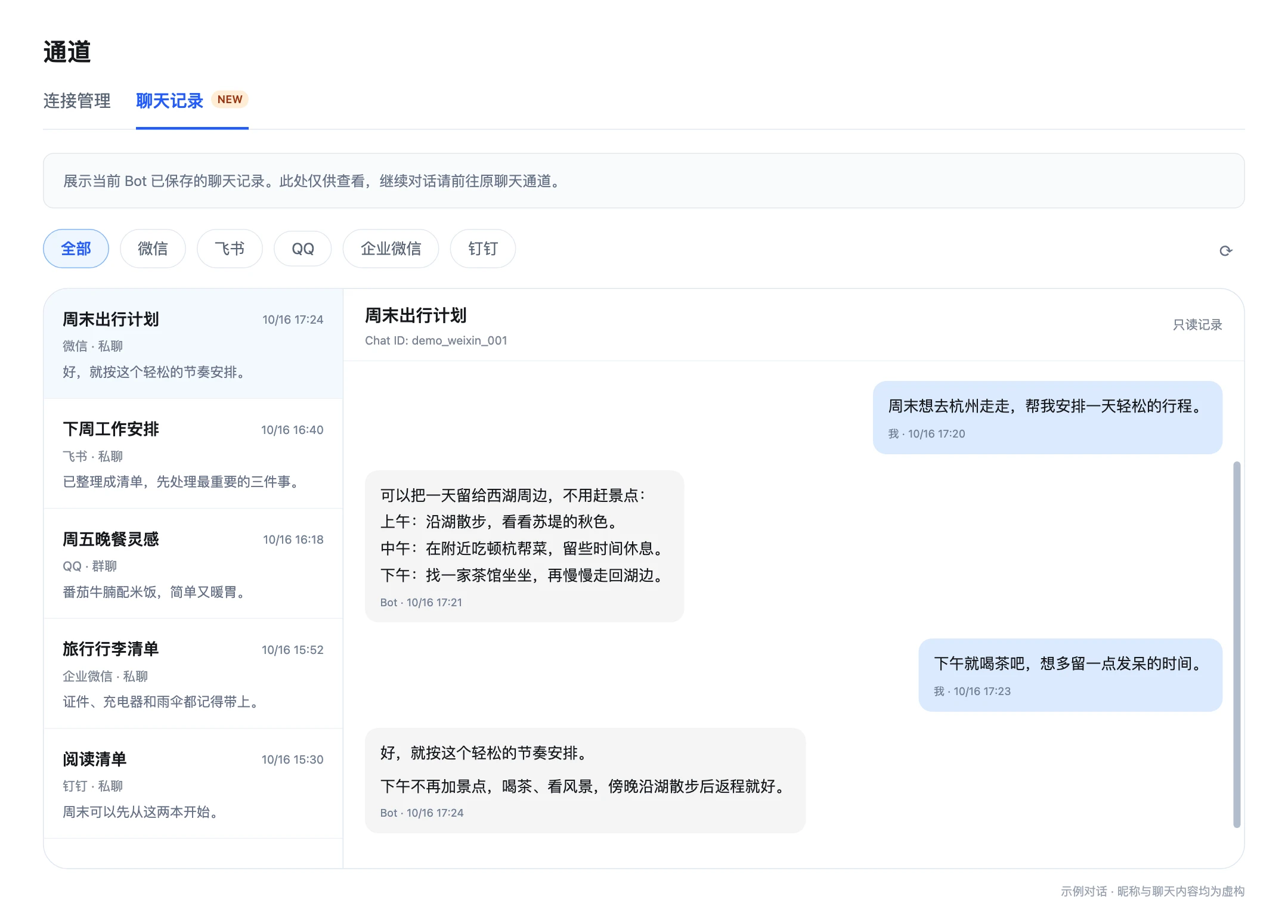Filter records by 钉钉
The image size is (1288, 924).
click(x=483, y=249)
